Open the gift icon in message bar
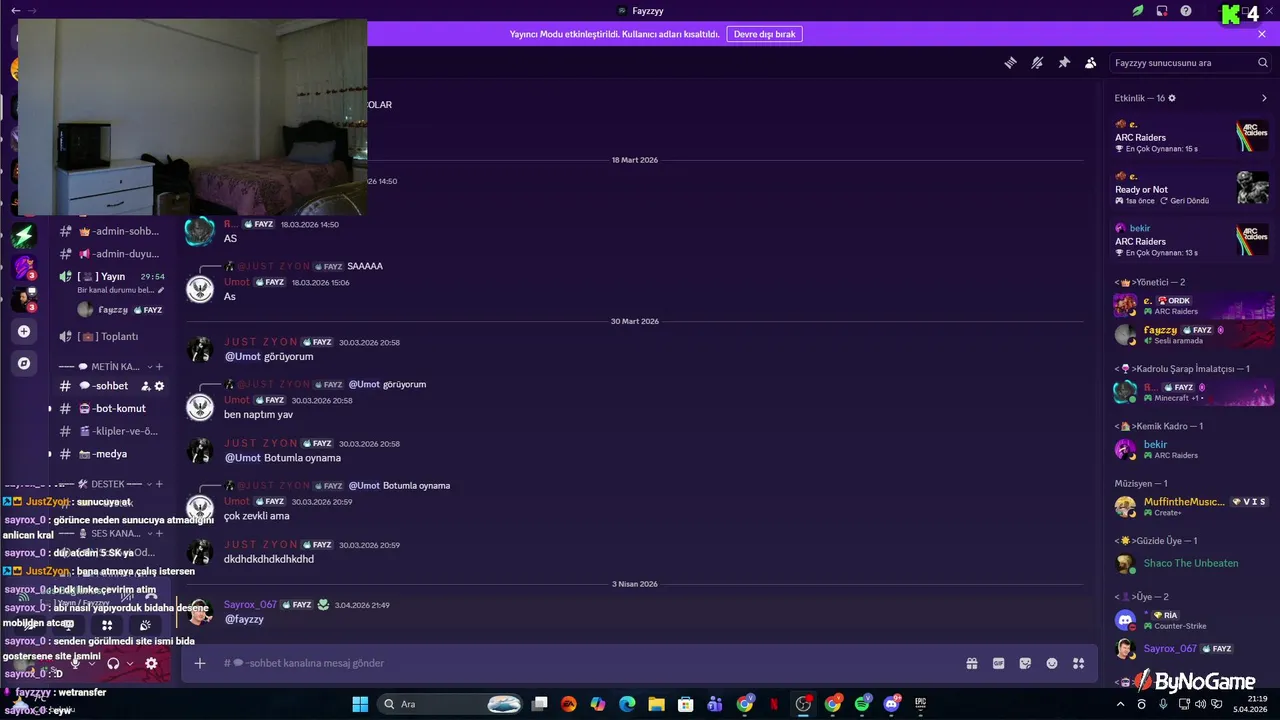The image size is (1280, 720). tap(971, 663)
